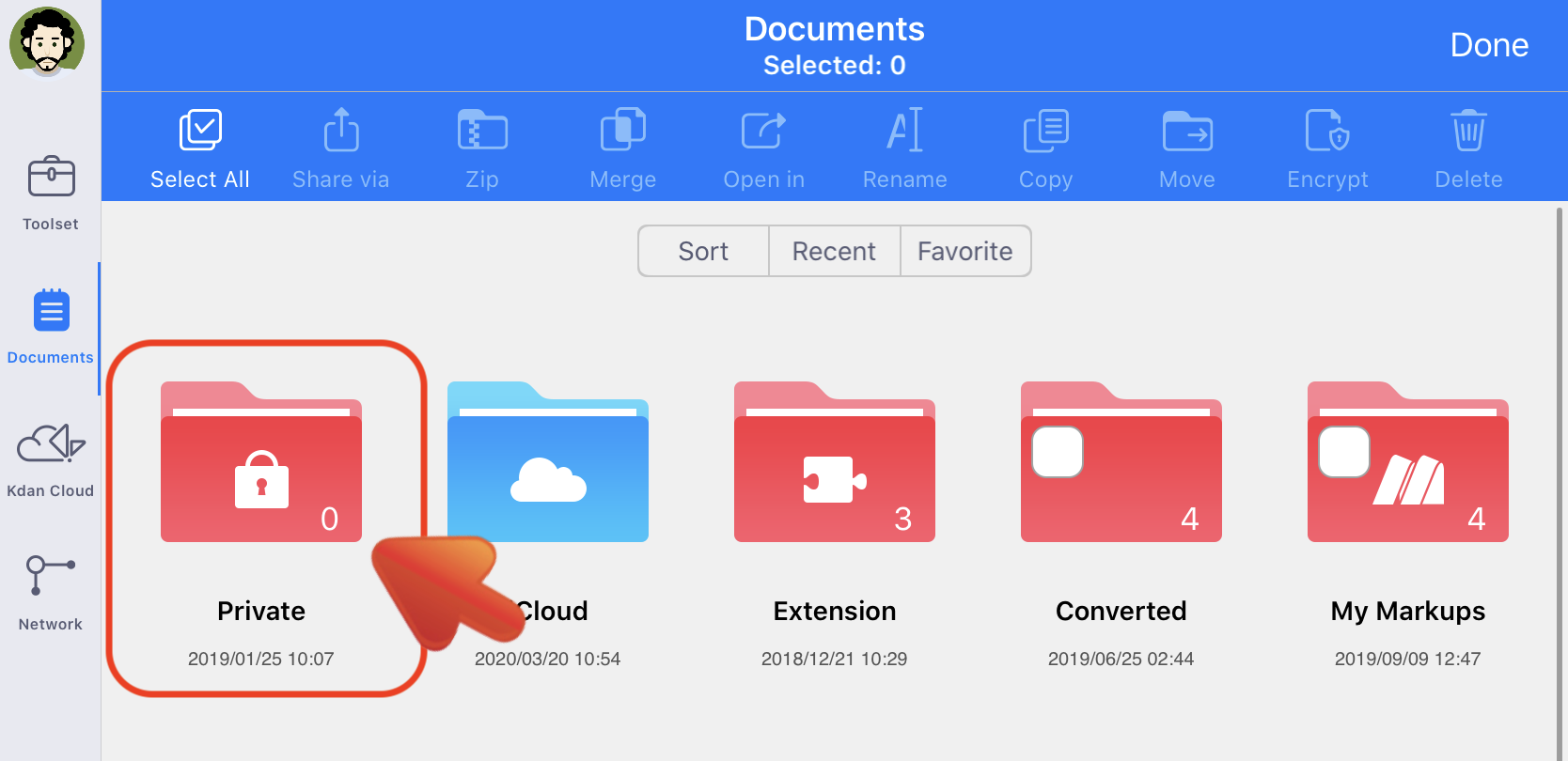Switch to the Sort tab
This screenshot has height=761, width=1568.
pos(703,251)
